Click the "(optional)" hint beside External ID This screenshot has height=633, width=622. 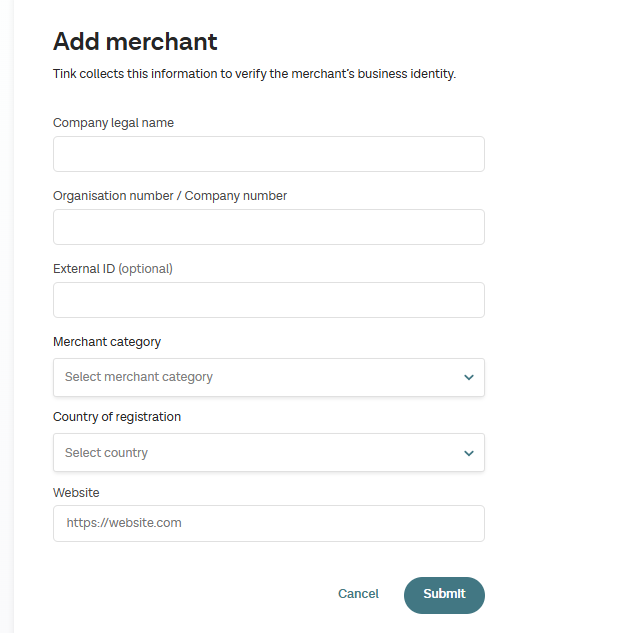point(146,269)
